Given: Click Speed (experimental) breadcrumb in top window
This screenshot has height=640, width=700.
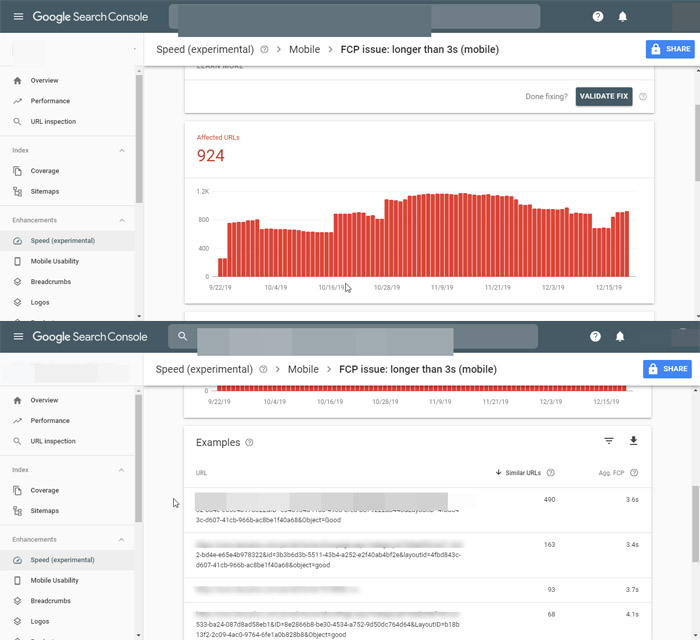Looking at the screenshot, I should click(x=205, y=50).
